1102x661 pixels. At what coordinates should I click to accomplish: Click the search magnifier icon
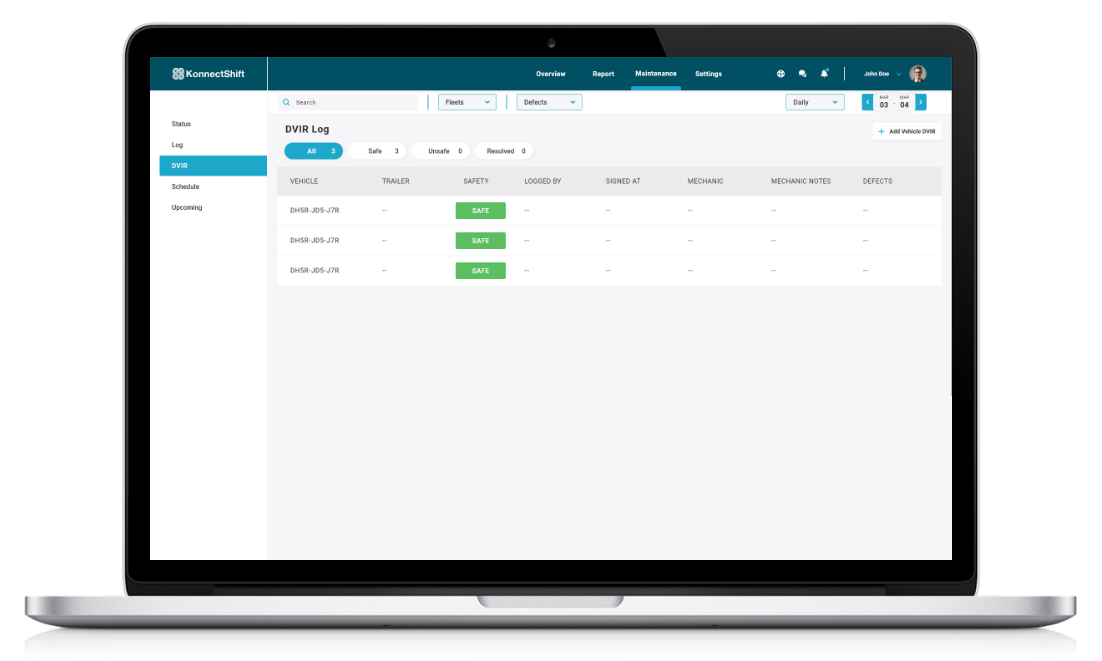(286, 102)
